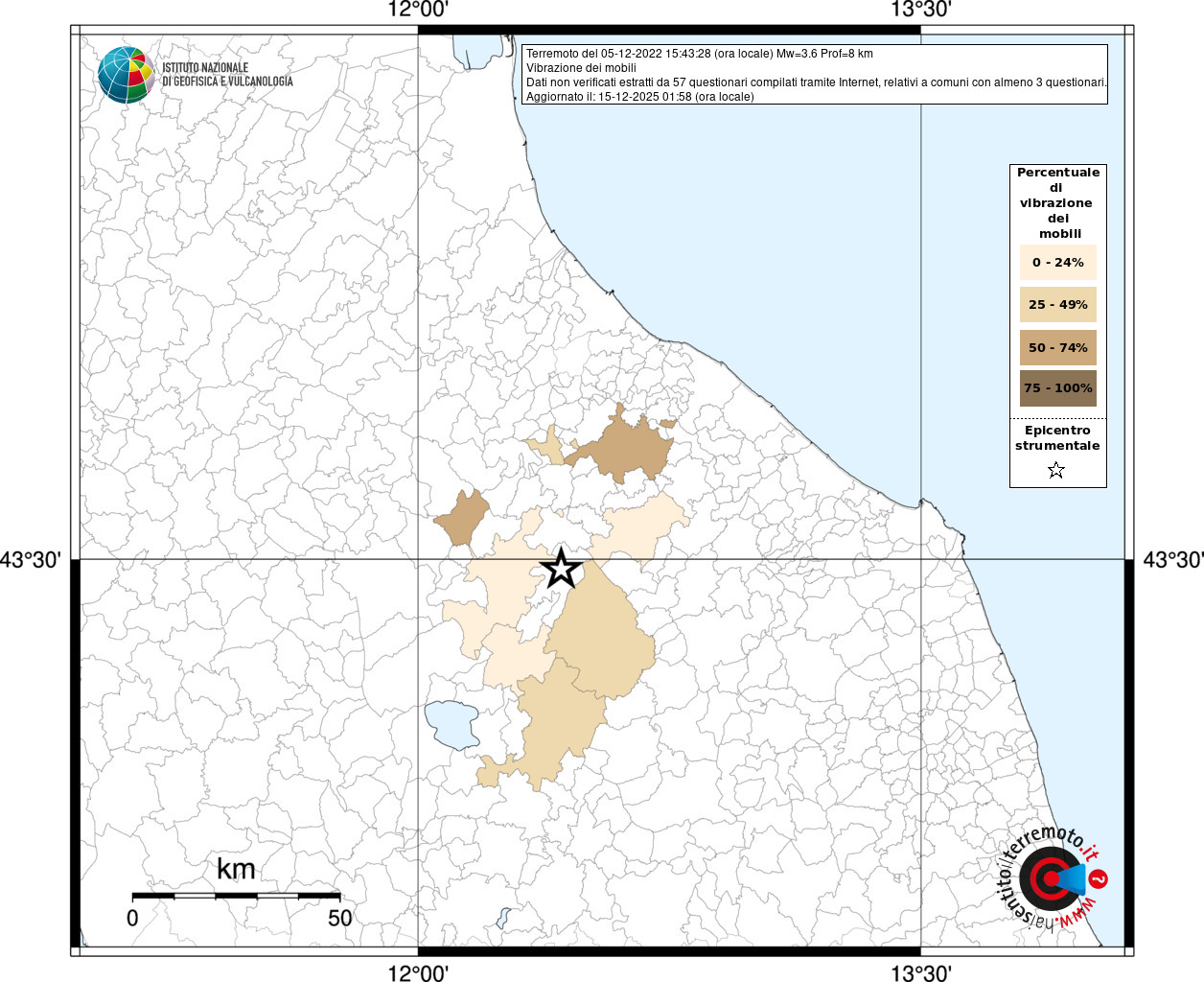Click the small lake near the bottom edge
This screenshot has height=982, width=1204.
(504, 918)
